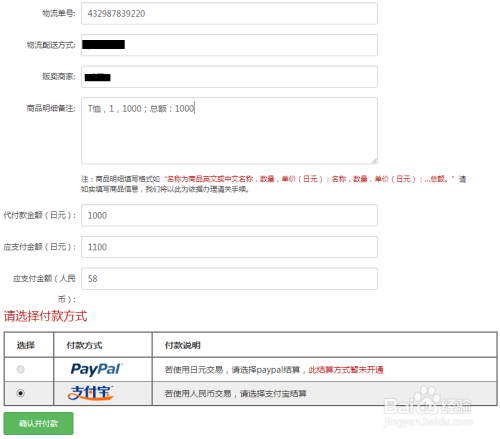Click the green 确认并付款 button
Image resolution: width=500 pixels, height=439 pixels.
tap(39, 423)
